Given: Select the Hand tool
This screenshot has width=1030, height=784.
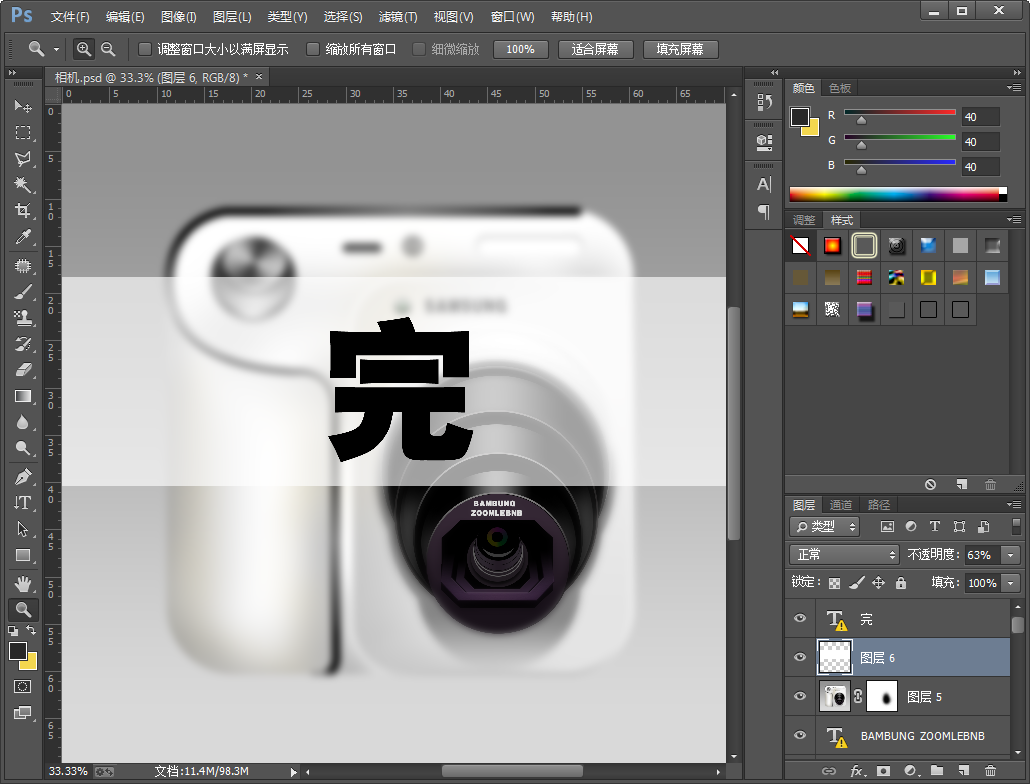Looking at the screenshot, I should [23, 584].
